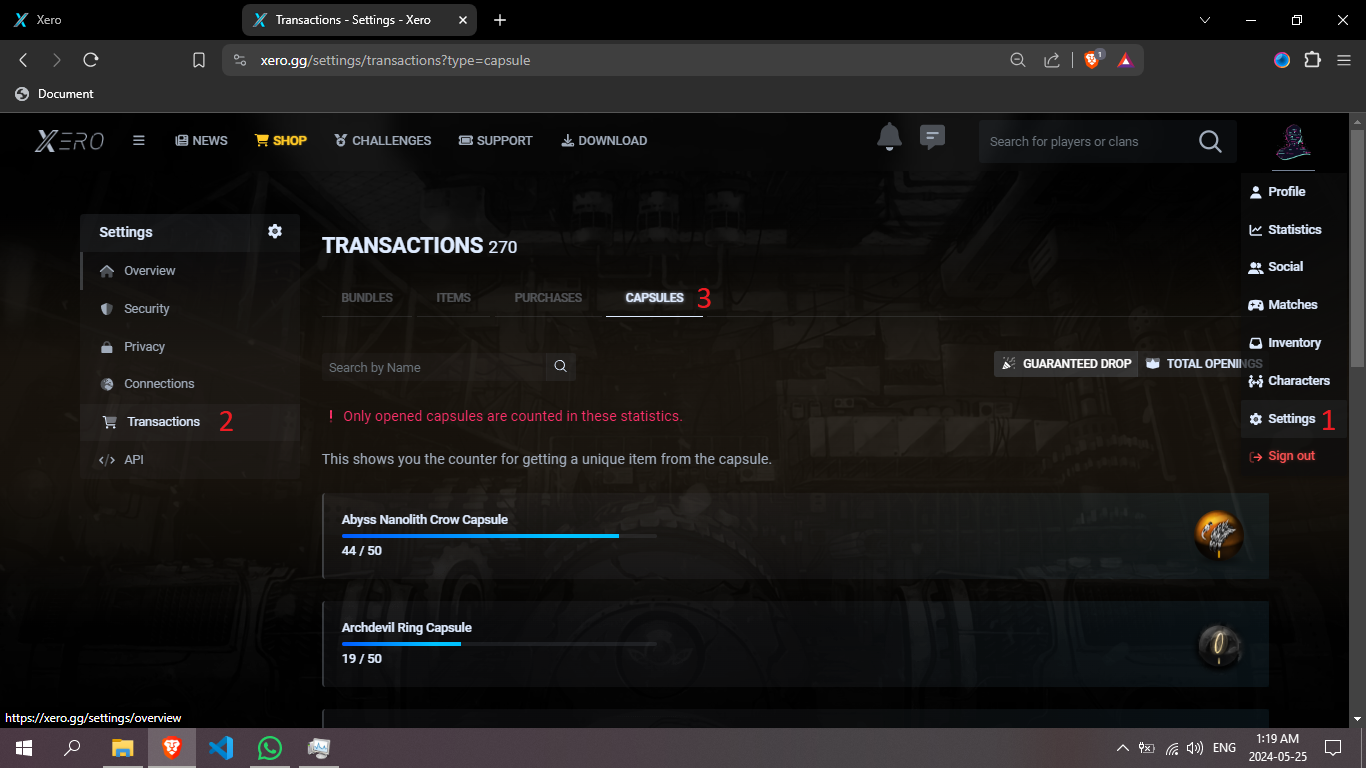
Task: Select the Purchases tab
Action: point(548,298)
